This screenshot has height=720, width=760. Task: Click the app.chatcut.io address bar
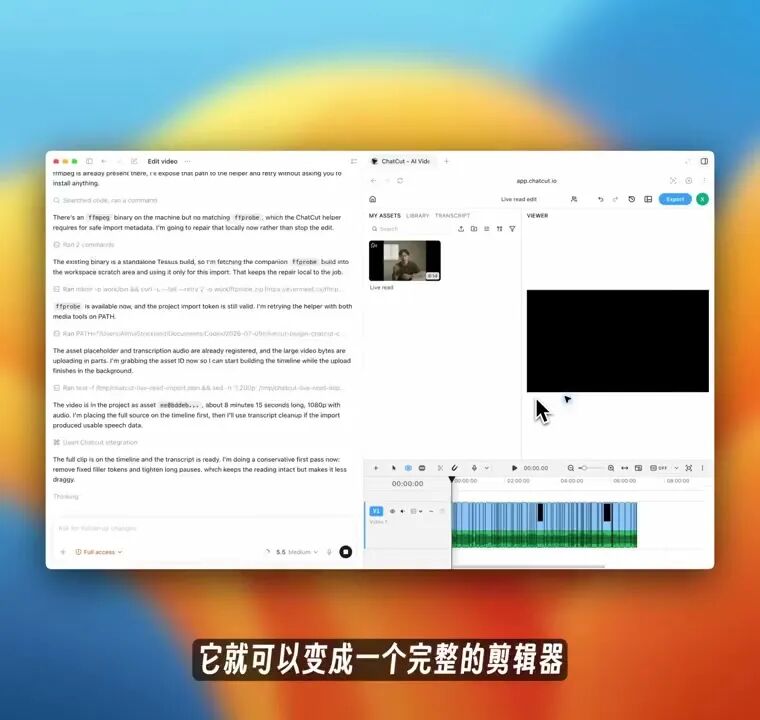(x=536, y=181)
